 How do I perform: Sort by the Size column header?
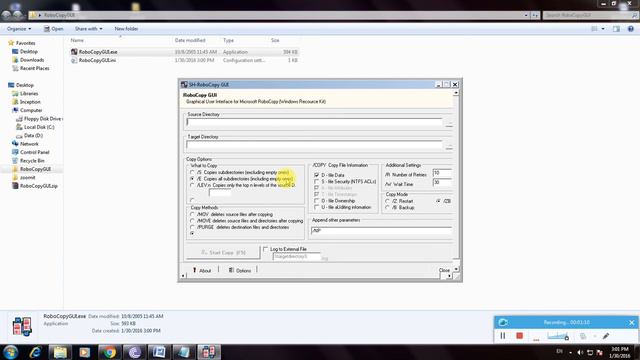275,40
